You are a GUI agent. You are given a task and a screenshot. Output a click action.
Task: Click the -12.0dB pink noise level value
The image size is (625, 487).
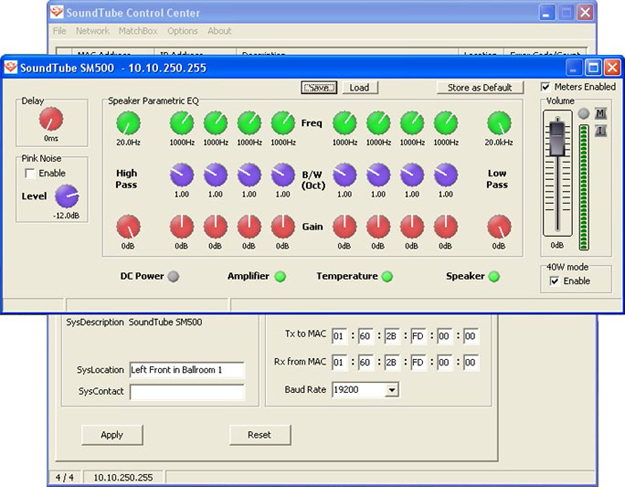pyautogui.click(x=66, y=216)
